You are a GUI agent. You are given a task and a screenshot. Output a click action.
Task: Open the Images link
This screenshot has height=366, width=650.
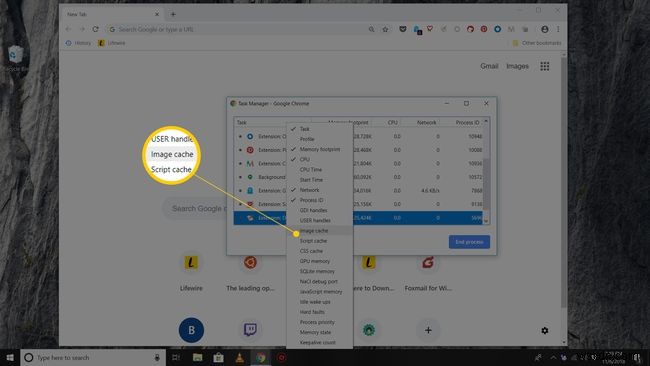(x=517, y=66)
